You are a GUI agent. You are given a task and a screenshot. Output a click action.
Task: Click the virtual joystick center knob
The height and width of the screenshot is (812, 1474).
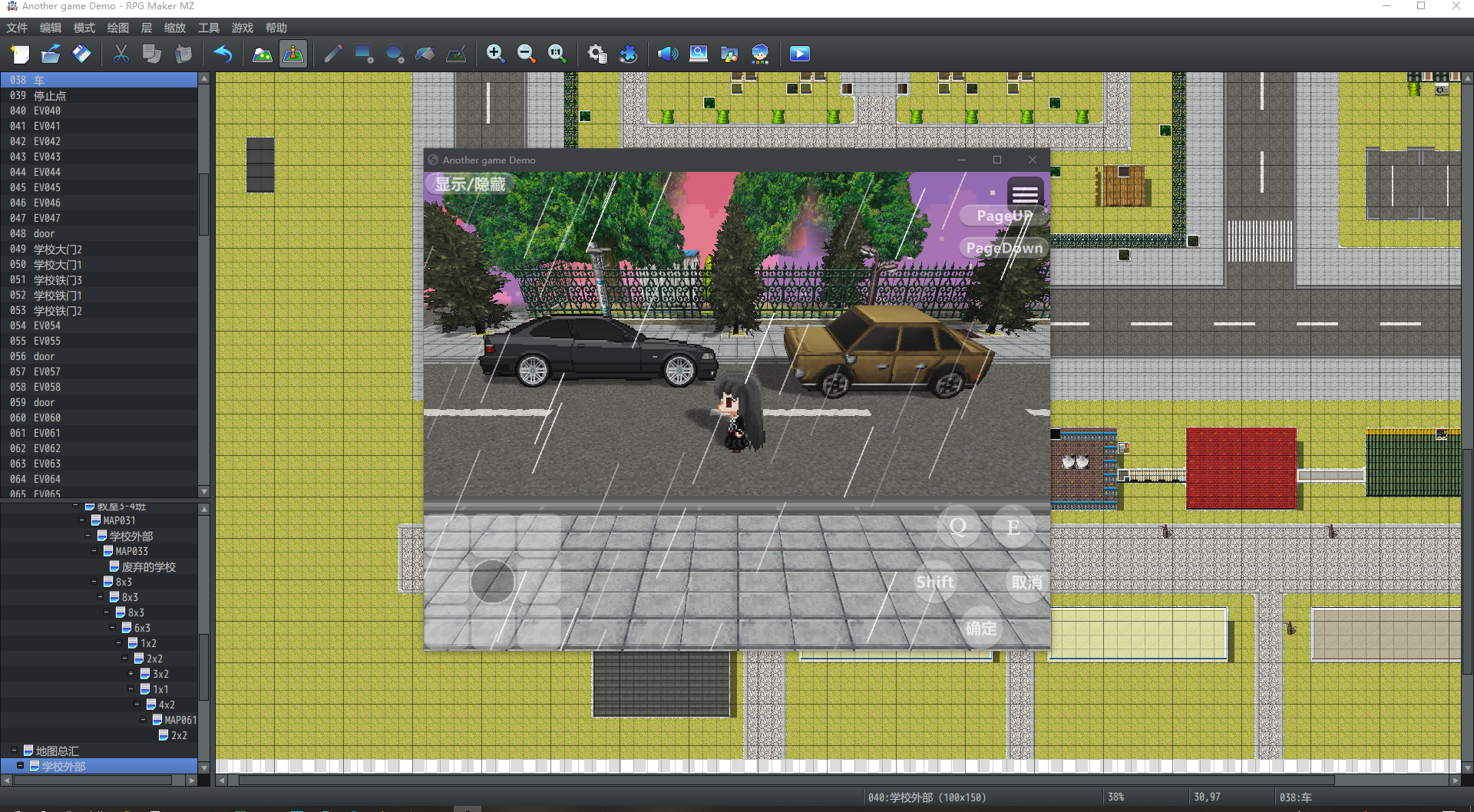[x=492, y=581]
